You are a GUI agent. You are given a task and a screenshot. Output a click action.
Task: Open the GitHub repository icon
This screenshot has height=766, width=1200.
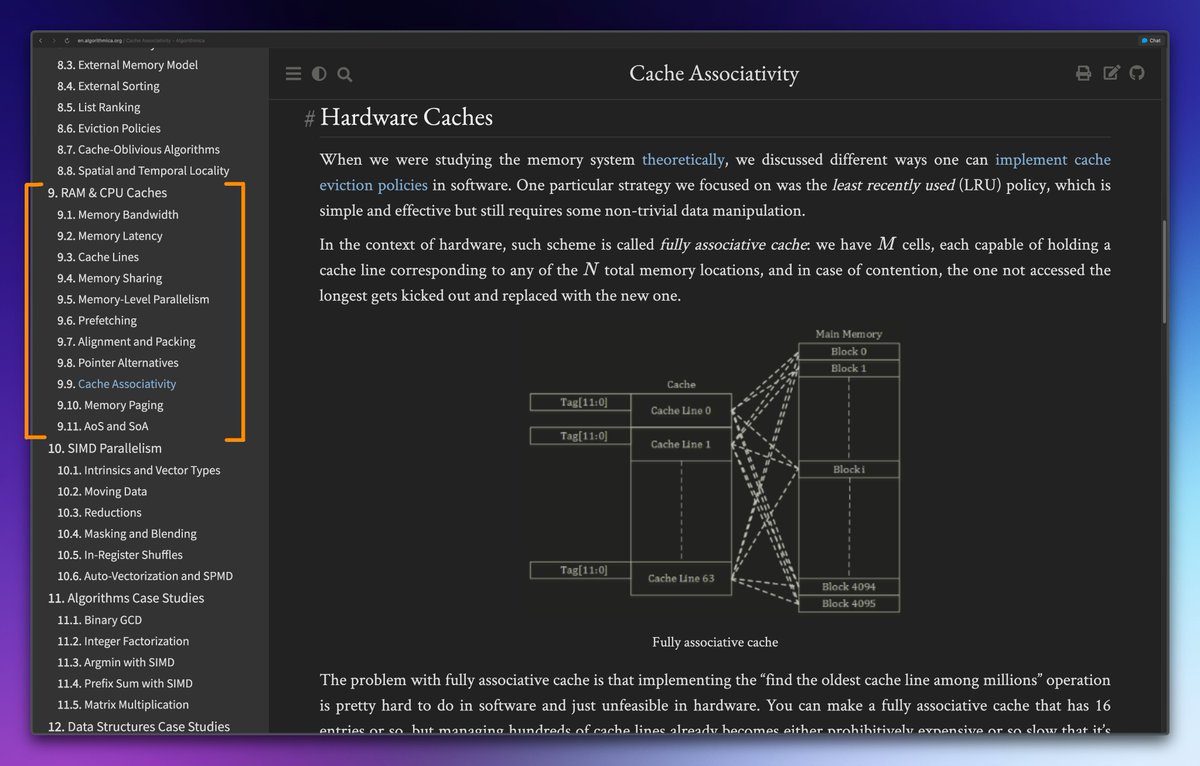pyautogui.click(x=1137, y=73)
